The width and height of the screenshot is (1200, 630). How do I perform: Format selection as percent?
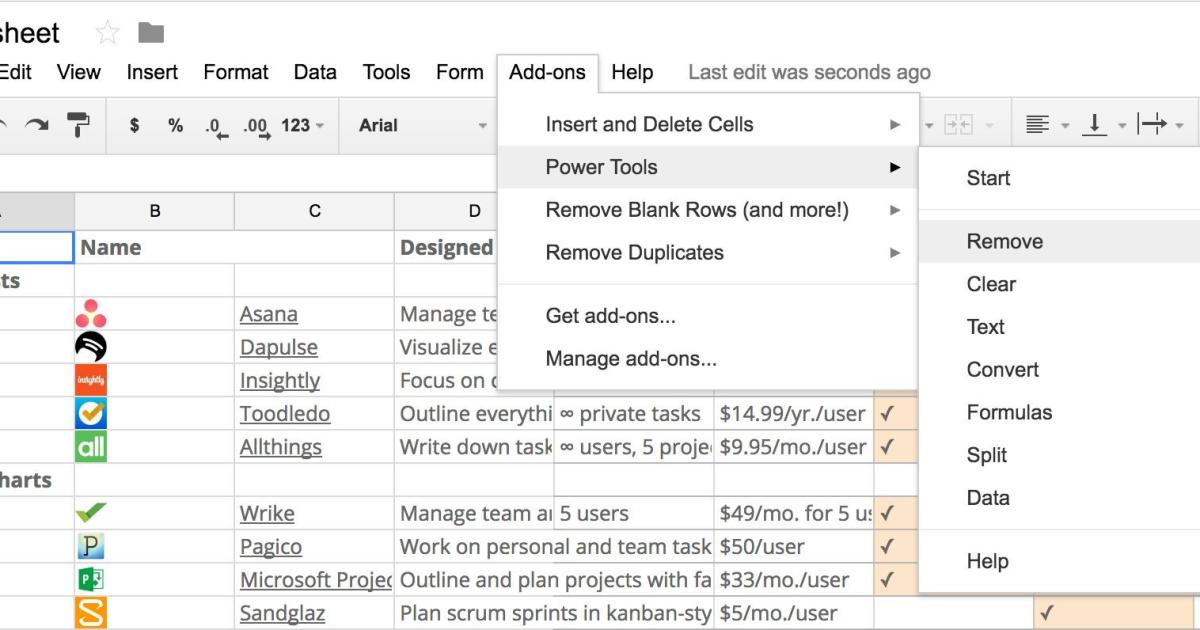pyautogui.click(x=175, y=124)
